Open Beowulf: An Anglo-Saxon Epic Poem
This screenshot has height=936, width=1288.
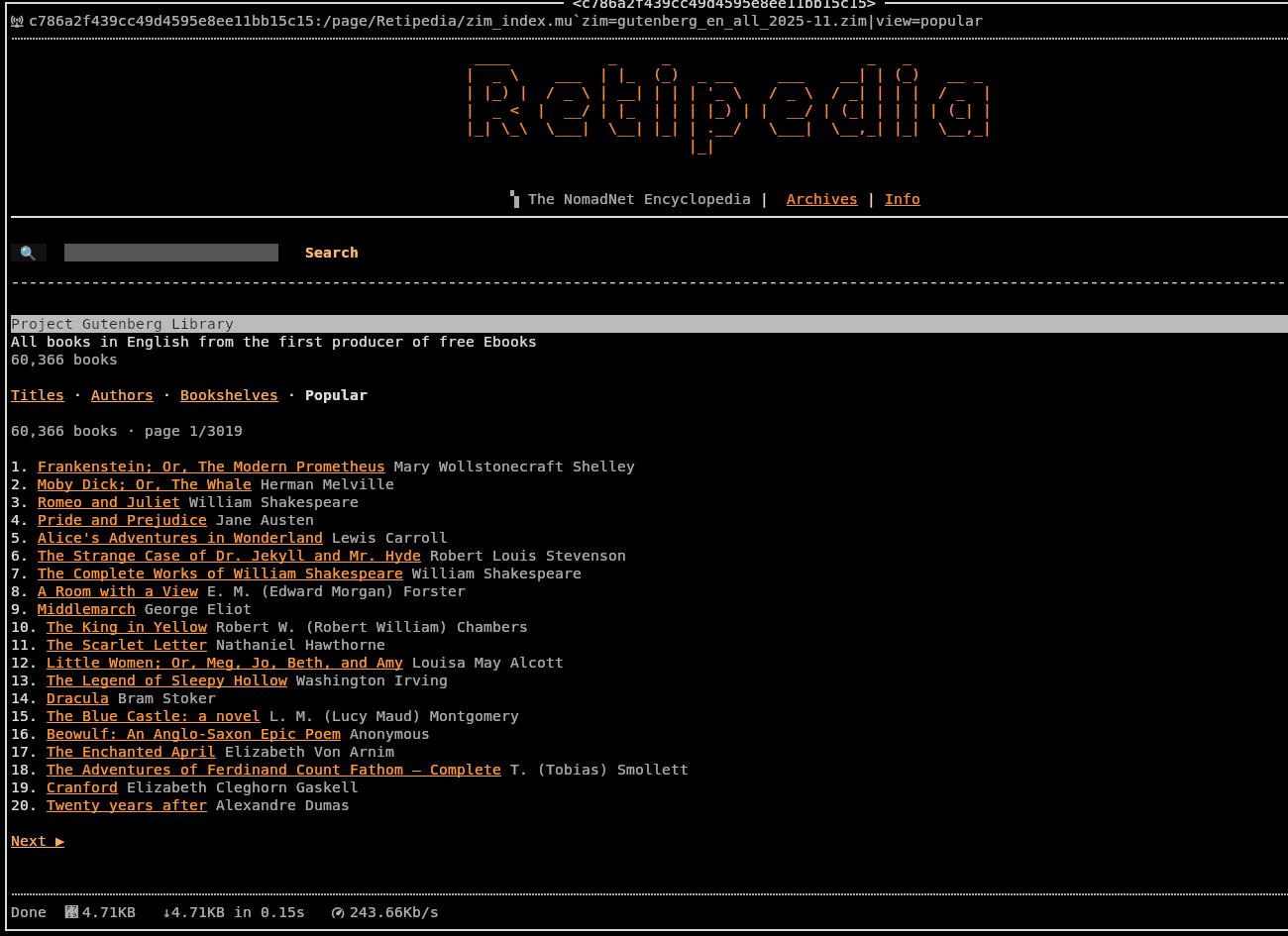(x=193, y=734)
